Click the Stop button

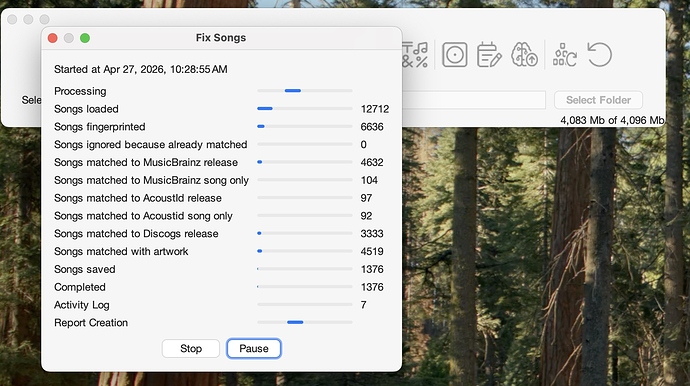pos(191,349)
